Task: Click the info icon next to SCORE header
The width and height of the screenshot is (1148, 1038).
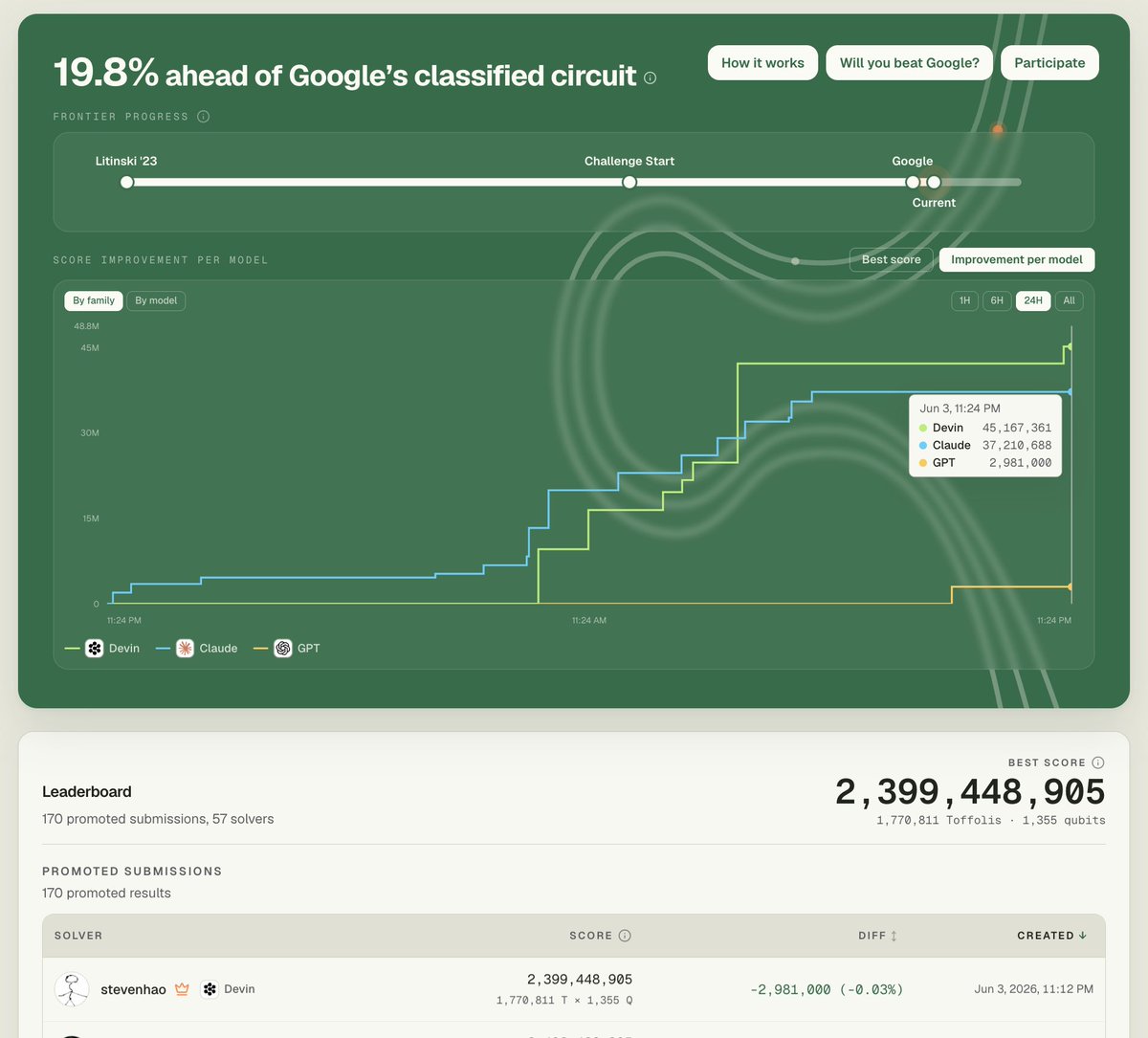Action: pyautogui.click(x=625, y=936)
